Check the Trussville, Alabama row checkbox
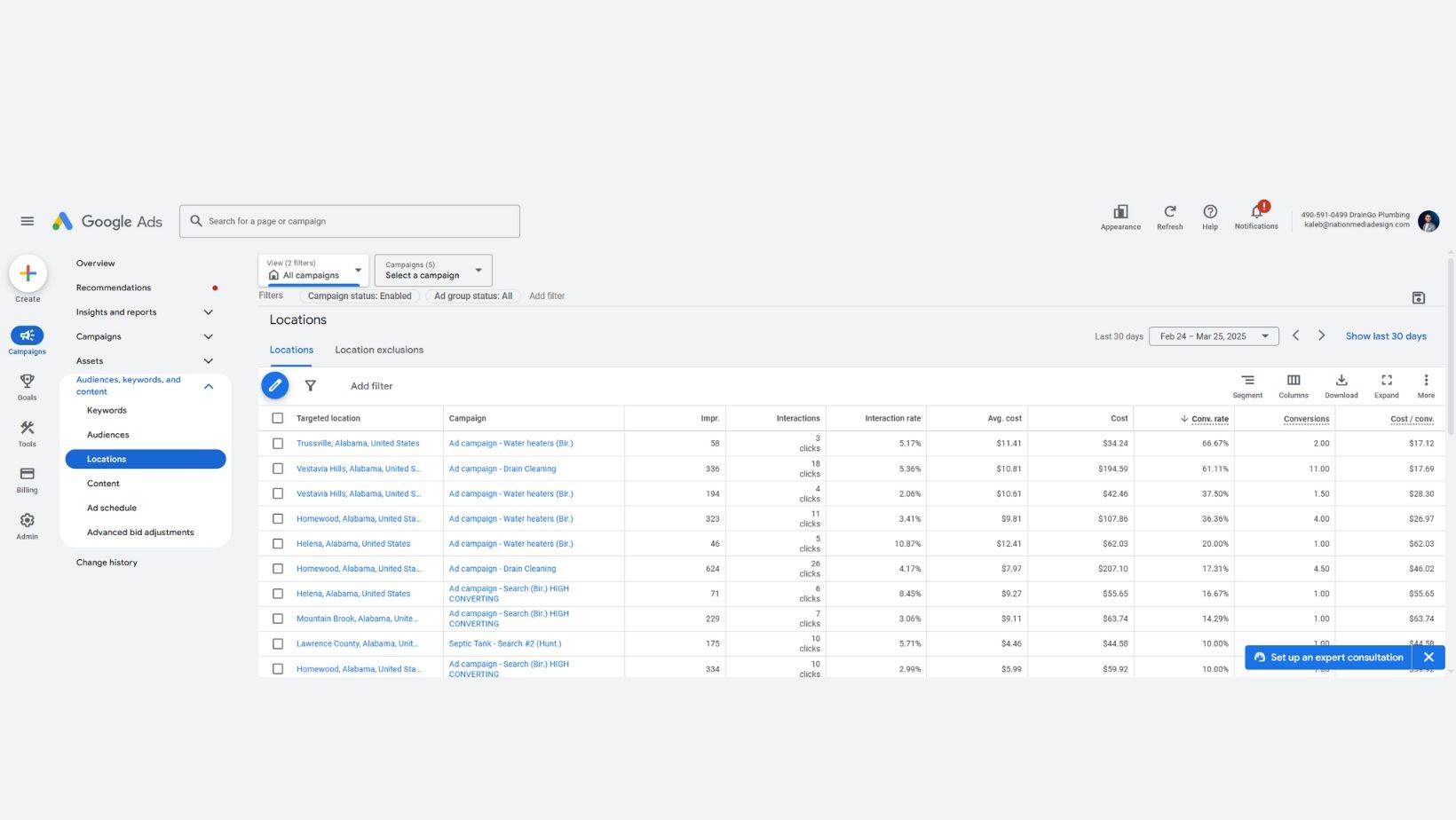Screen dimensions: 1456x820 [278, 443]
